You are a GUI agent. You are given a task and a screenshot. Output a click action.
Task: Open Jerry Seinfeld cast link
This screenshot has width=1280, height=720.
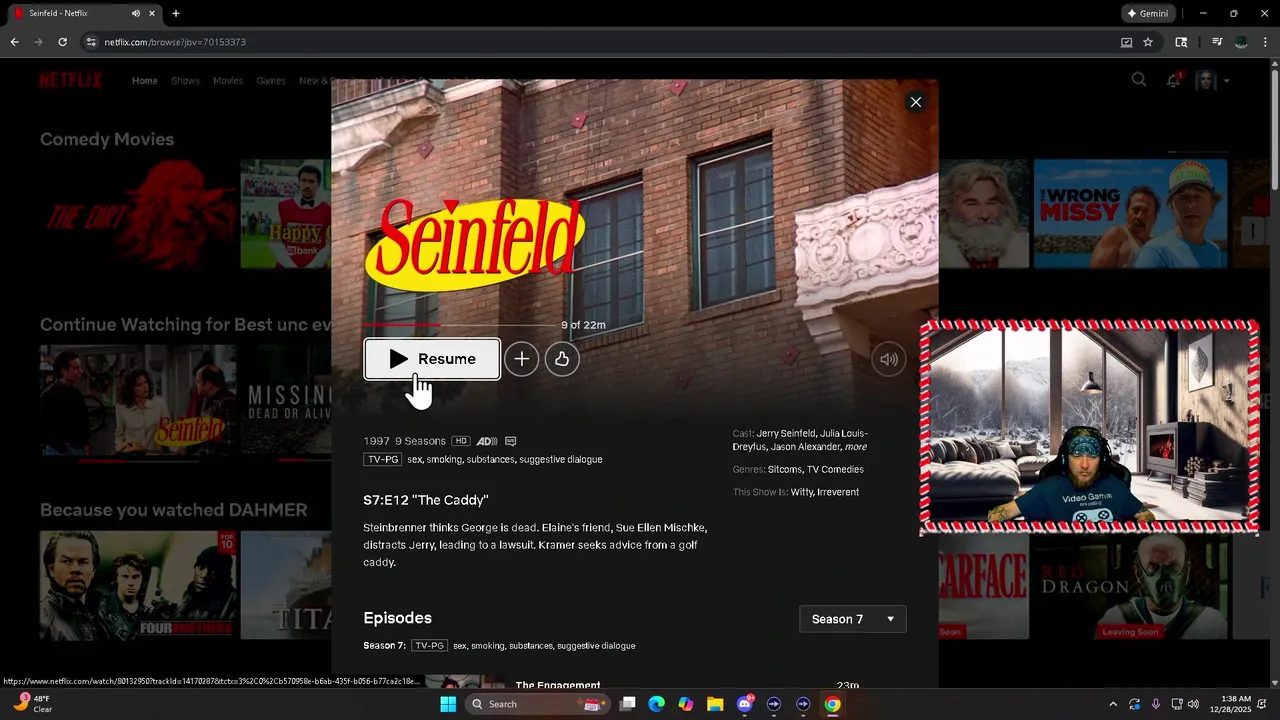point(785,433)
